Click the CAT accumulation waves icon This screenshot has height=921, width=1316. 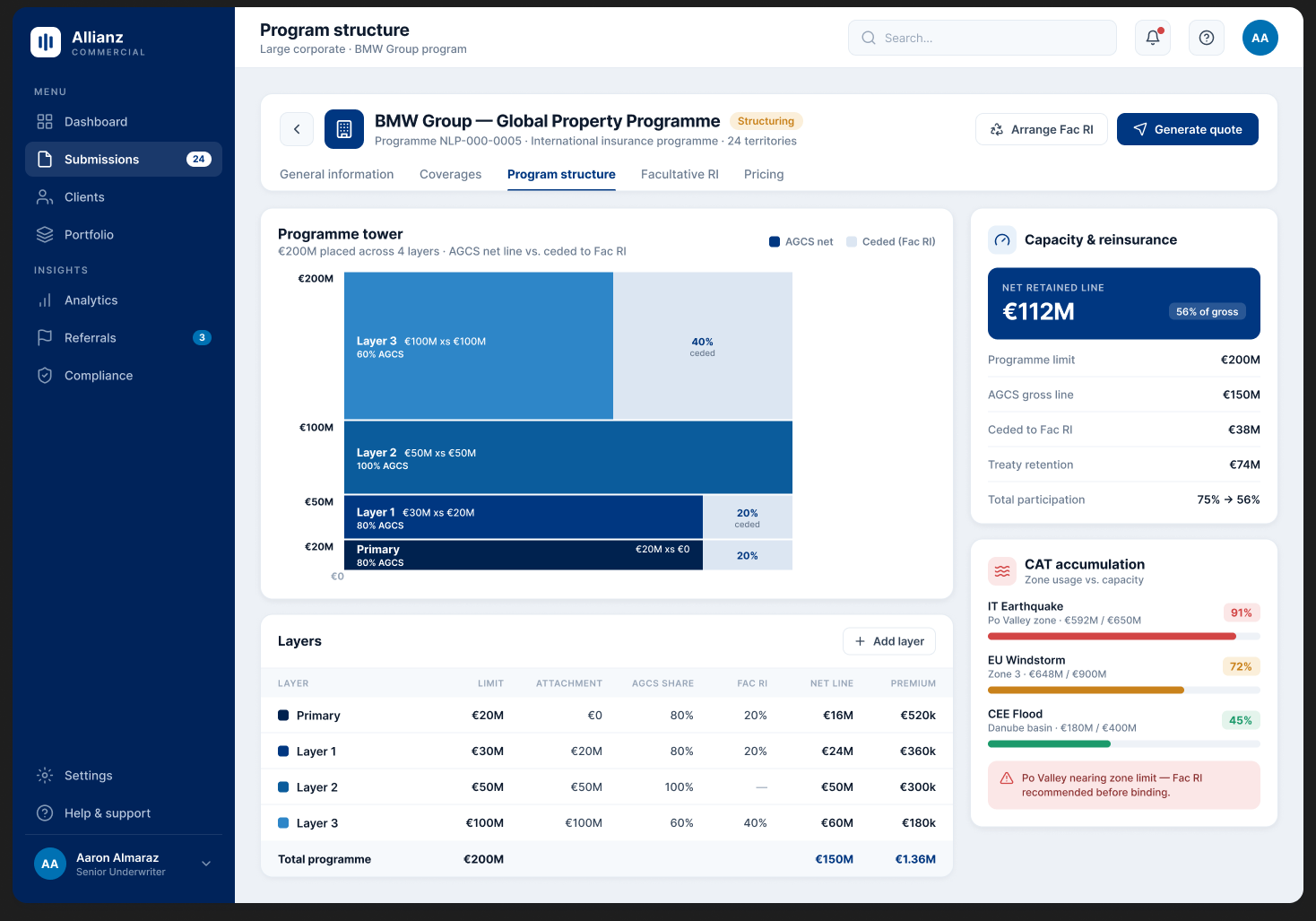[x=1002, y=571]
